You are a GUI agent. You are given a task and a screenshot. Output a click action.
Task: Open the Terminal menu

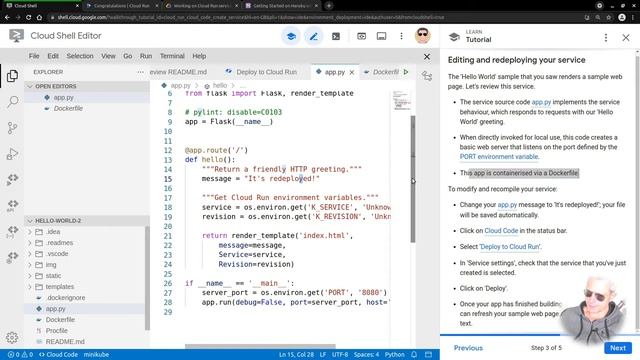point(172,56)
